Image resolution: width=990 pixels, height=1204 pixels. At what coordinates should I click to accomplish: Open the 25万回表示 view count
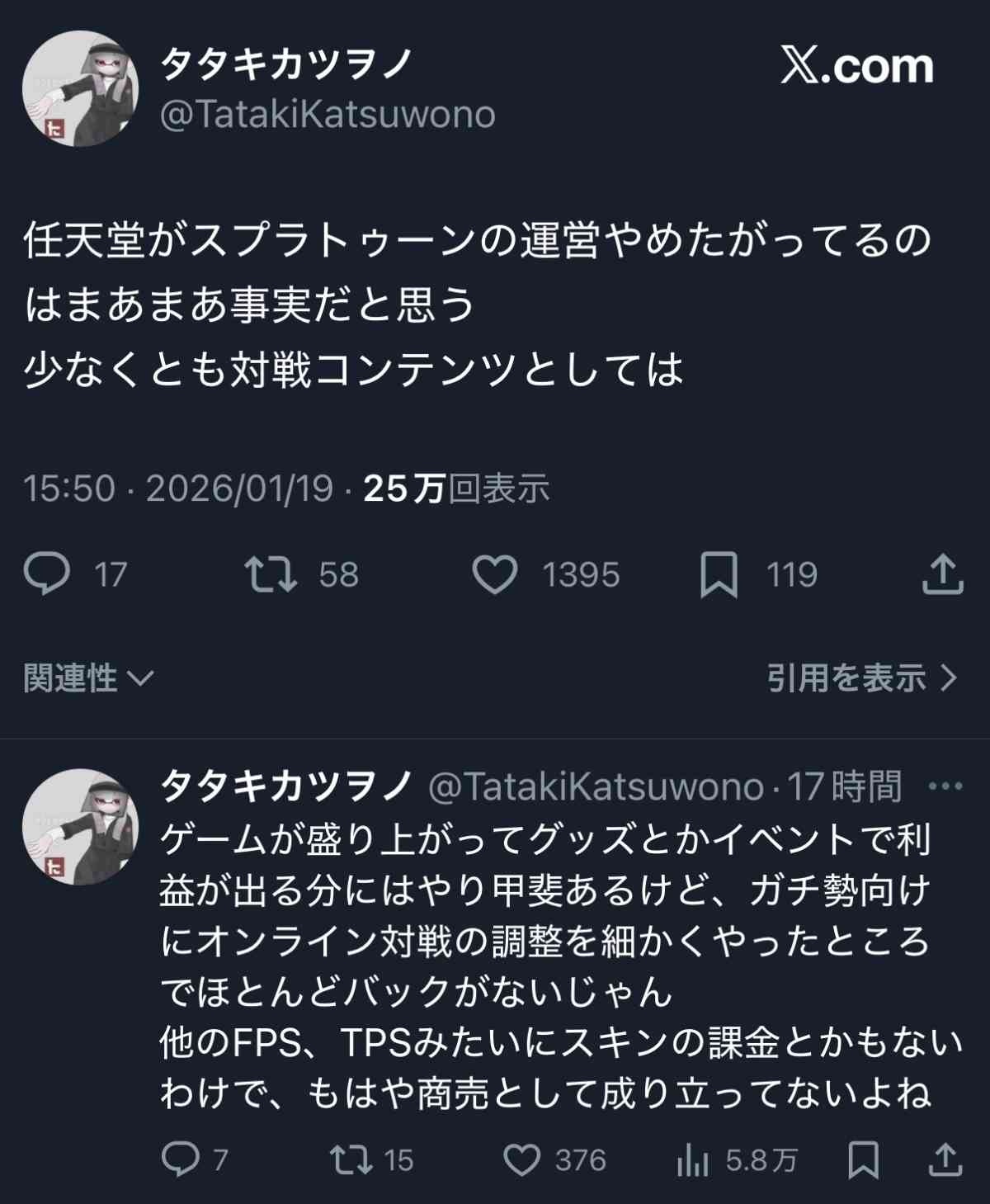pos(456,489)
